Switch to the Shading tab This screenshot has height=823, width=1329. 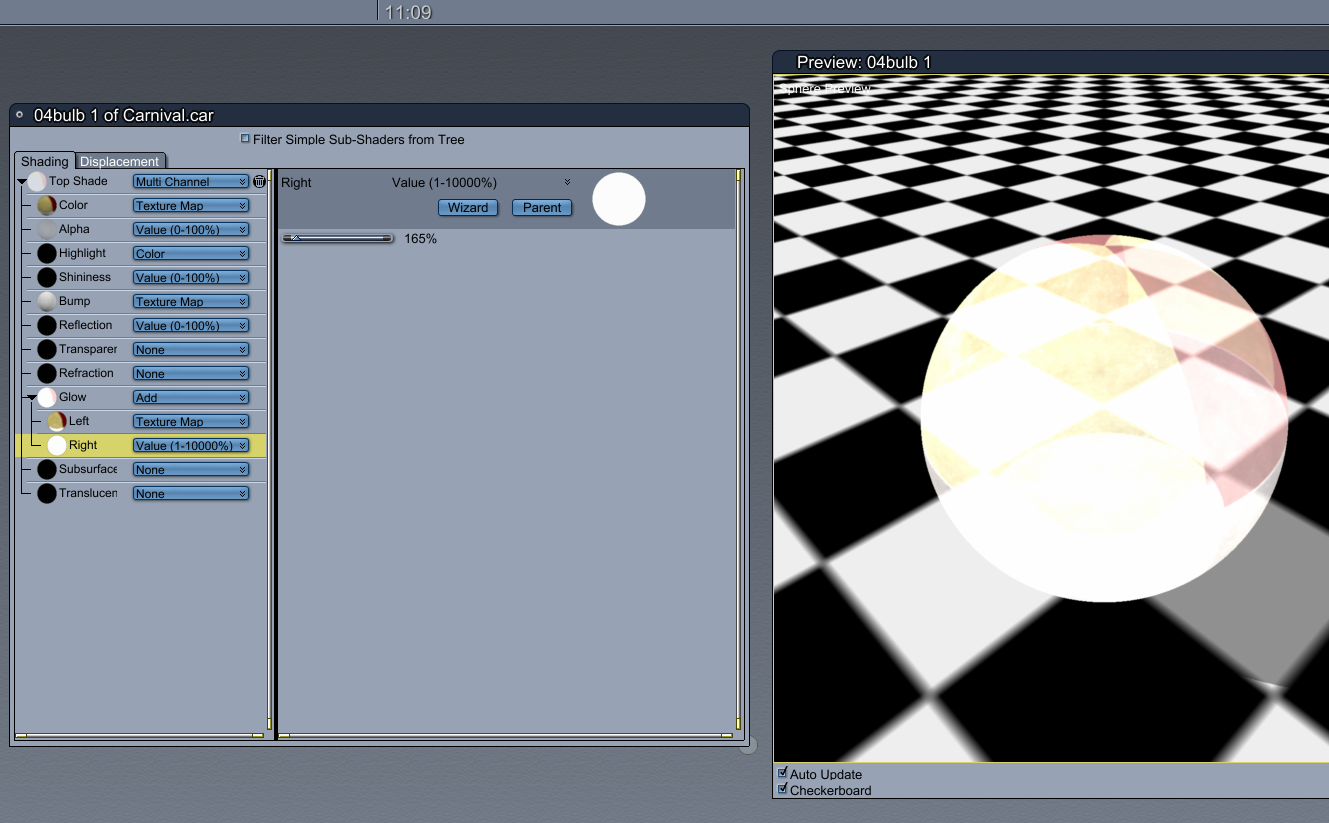point(45,161)
